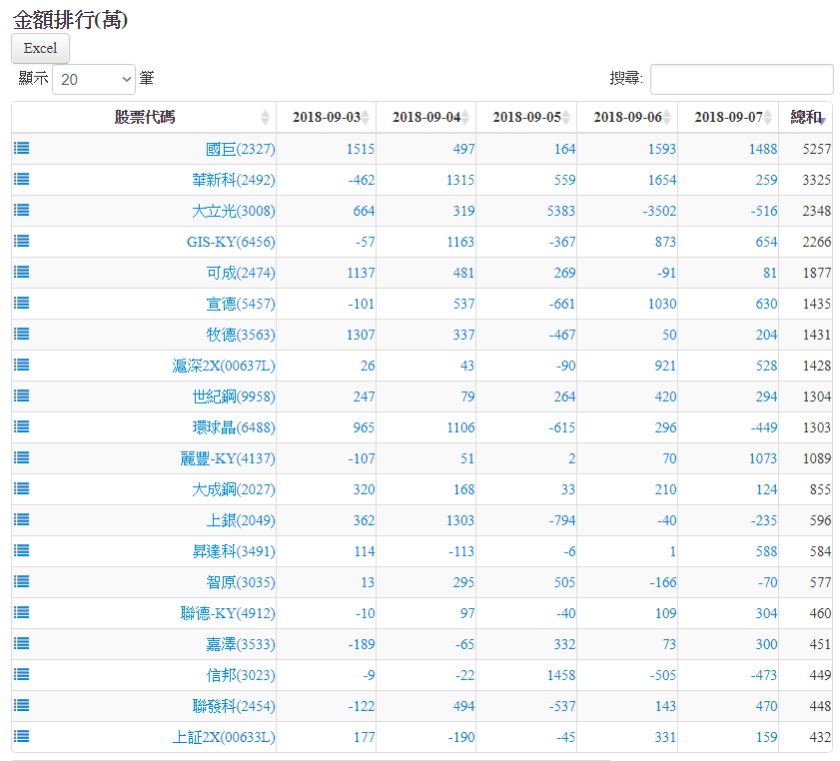
Task: Click the list icon next to 牧德(3563)
Action: (21, 334)
